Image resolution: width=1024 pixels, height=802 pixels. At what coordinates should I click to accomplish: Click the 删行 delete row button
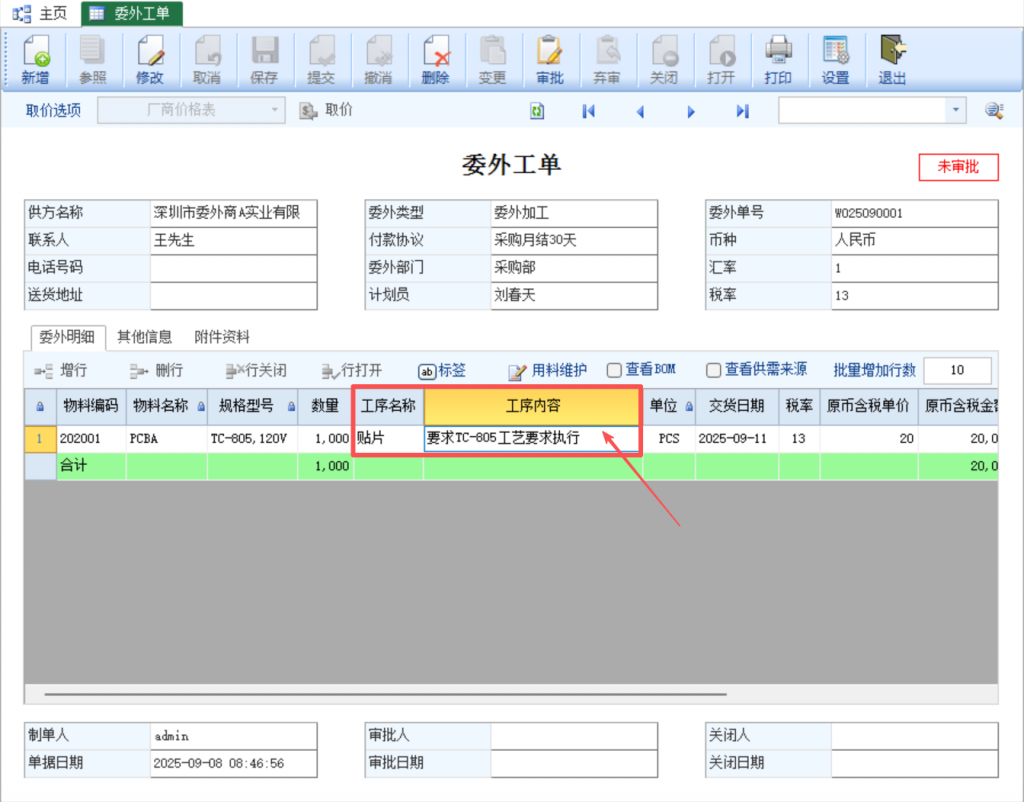tap(157, 370)
